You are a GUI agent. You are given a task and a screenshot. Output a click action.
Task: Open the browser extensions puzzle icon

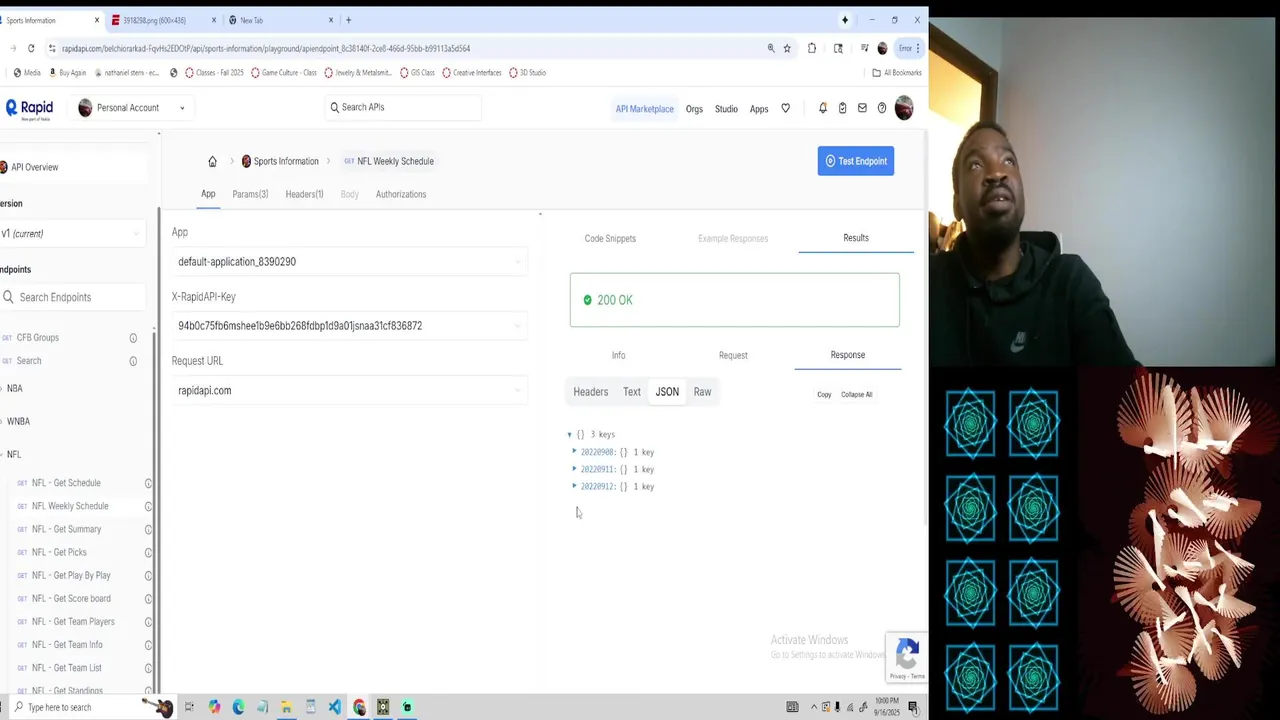pyautogui.click(x=812, y=48)
